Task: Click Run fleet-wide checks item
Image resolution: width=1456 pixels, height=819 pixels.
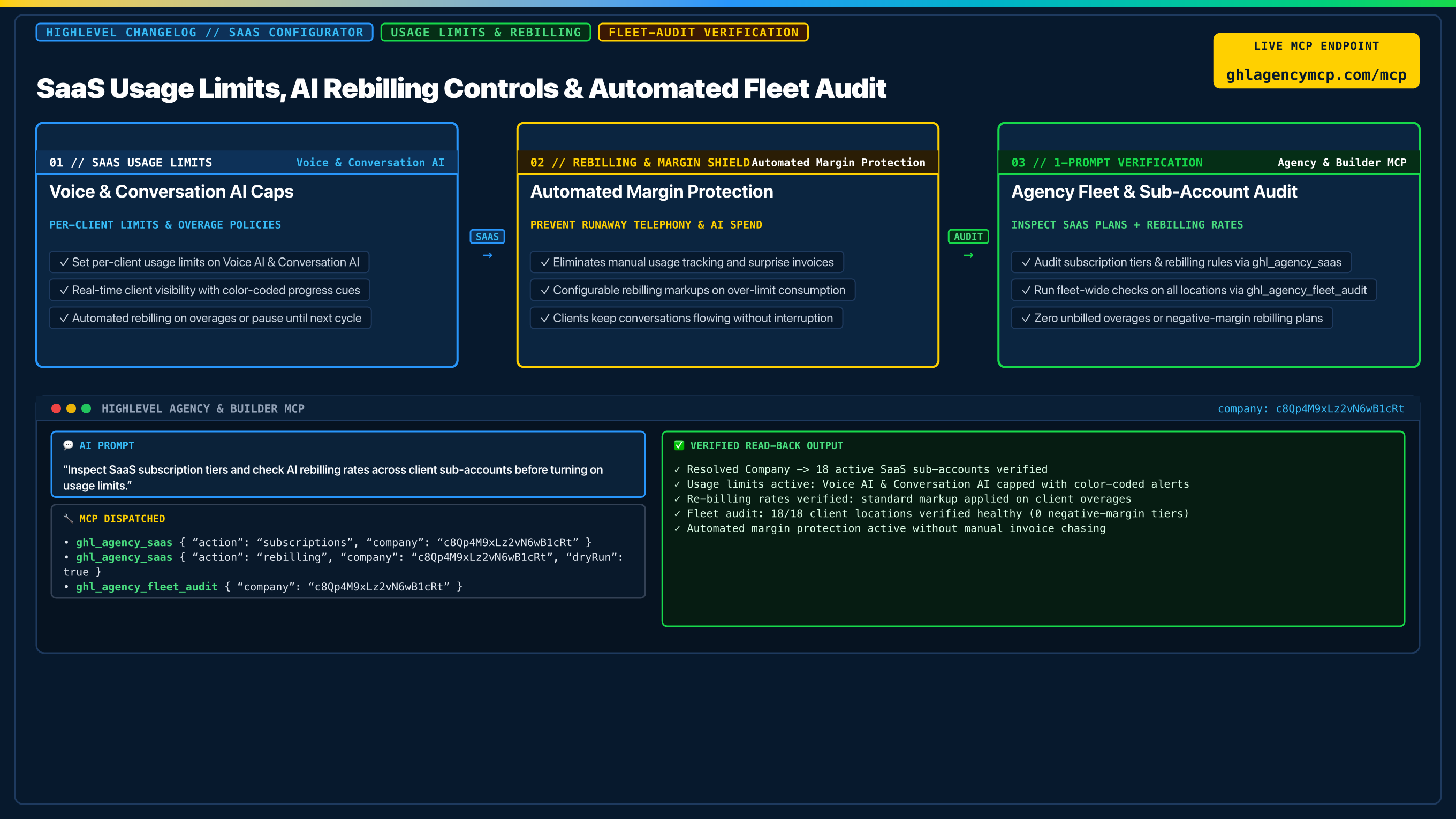Action: pyautogui.click(x=1194, y=290)
